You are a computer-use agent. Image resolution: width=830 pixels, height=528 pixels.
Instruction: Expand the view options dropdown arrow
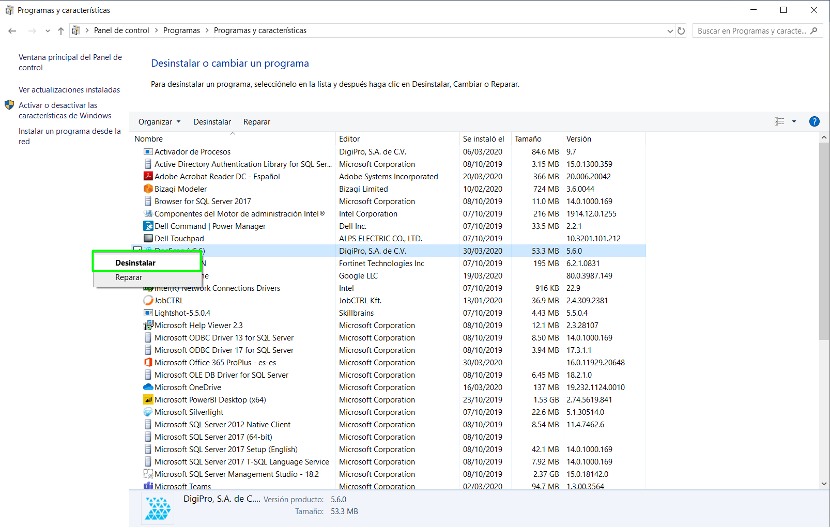click(x=794, y=122)
